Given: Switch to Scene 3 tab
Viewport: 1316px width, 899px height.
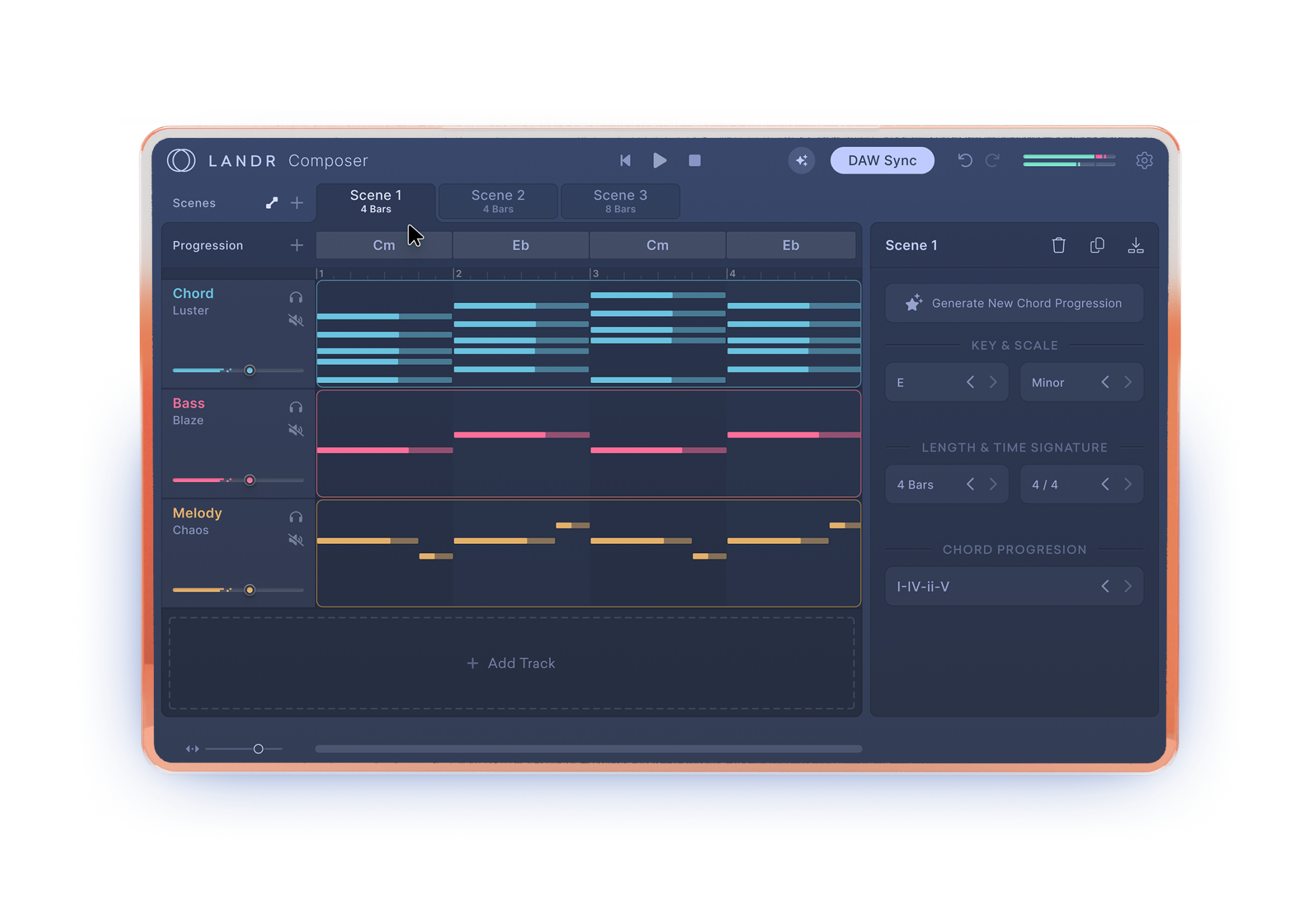Looking at the screenshot, I should (620, 201).
